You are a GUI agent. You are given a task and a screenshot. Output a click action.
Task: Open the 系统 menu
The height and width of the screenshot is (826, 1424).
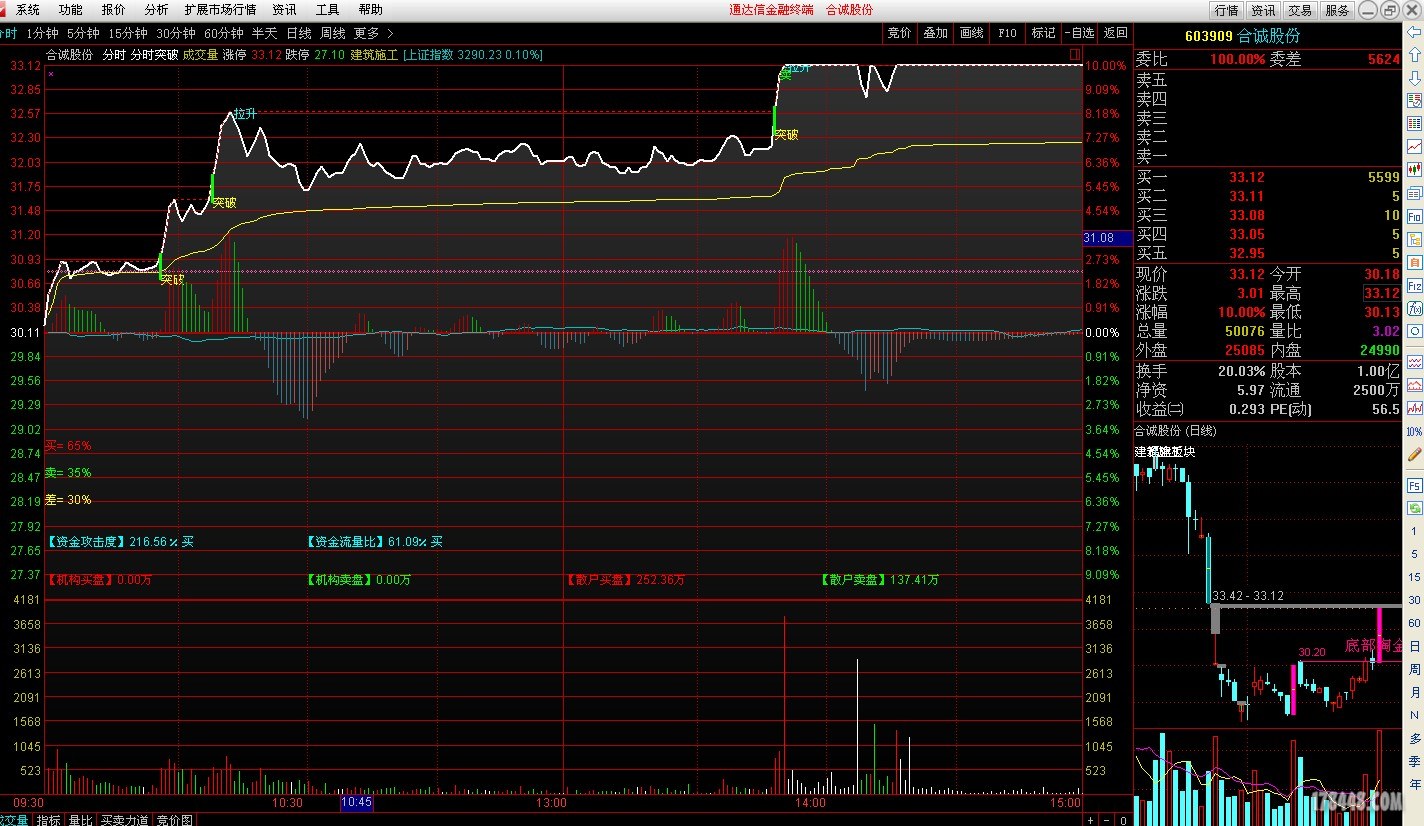coord(28,9)
